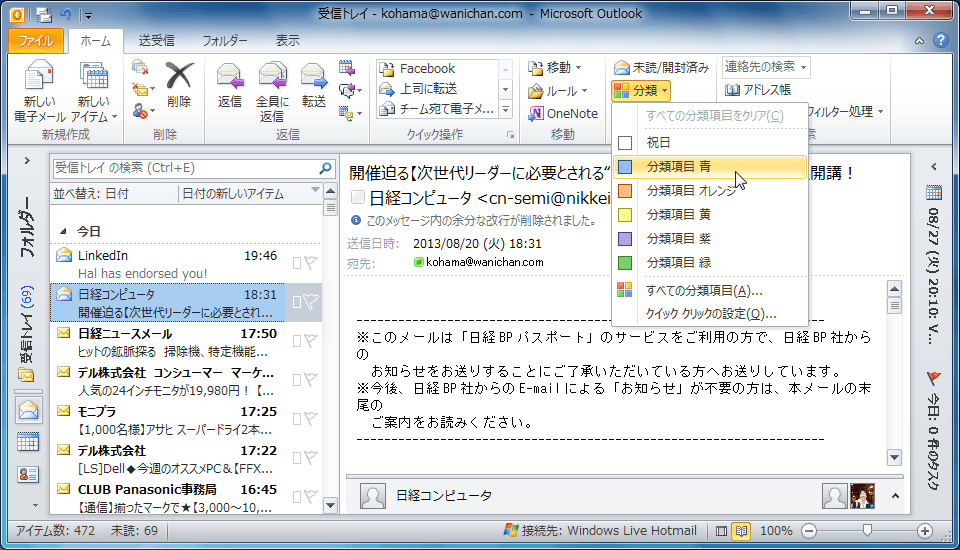
Task: Switch to the フォルダー tab
Action: 225,40
